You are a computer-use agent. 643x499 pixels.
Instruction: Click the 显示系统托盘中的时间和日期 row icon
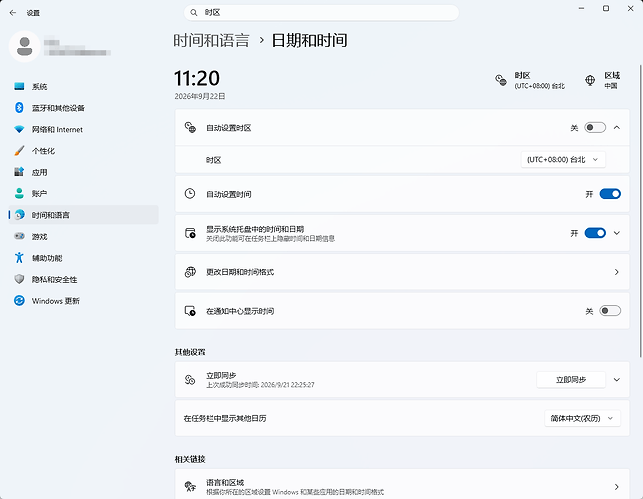coord(190,233)
